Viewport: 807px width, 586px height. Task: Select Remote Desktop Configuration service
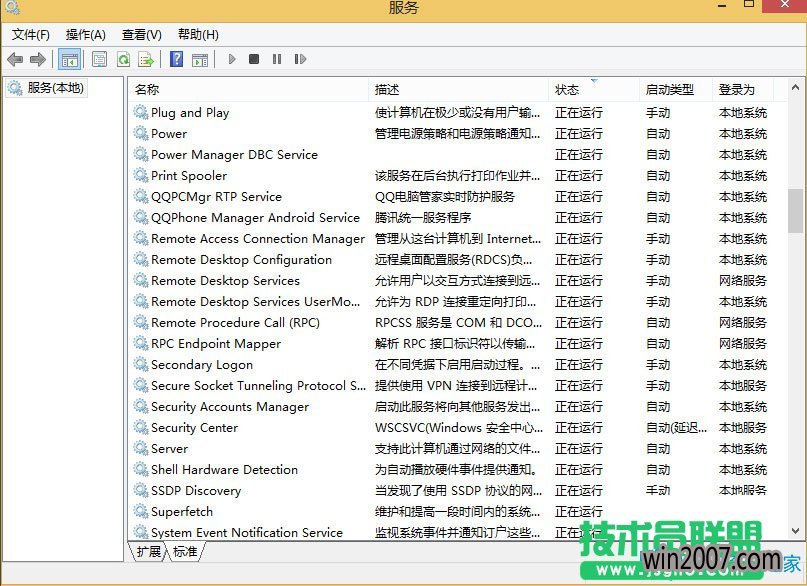458,259
